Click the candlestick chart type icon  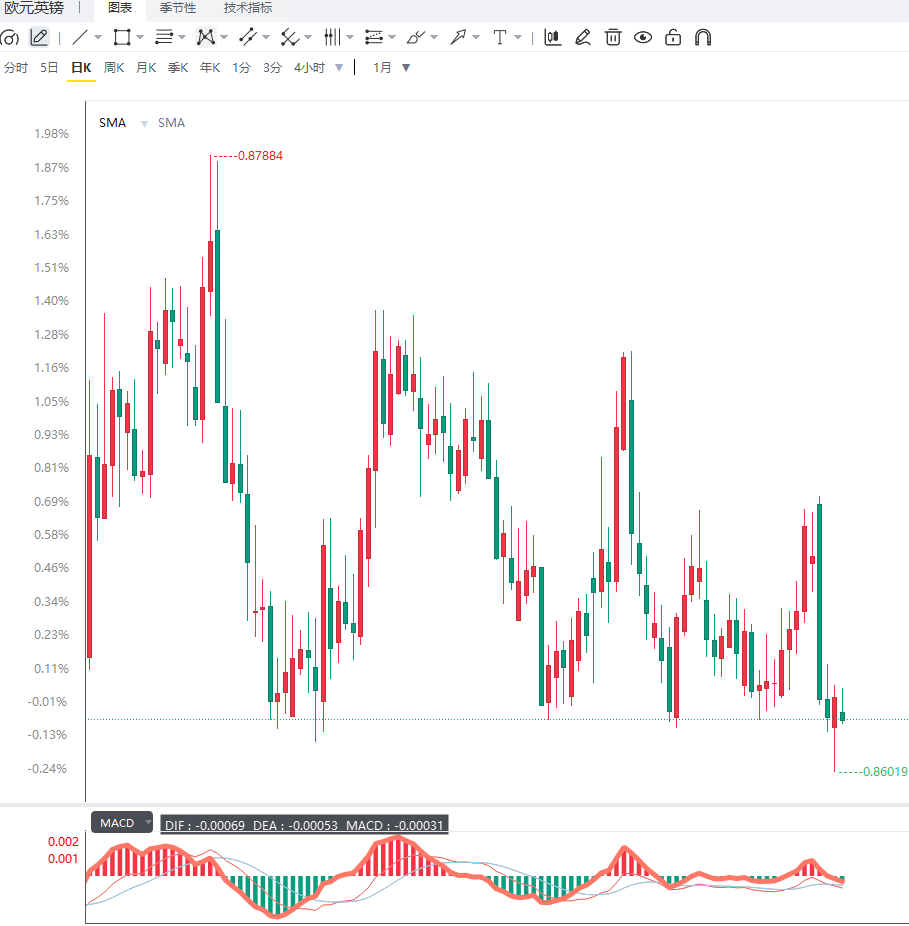coord(553,38)
